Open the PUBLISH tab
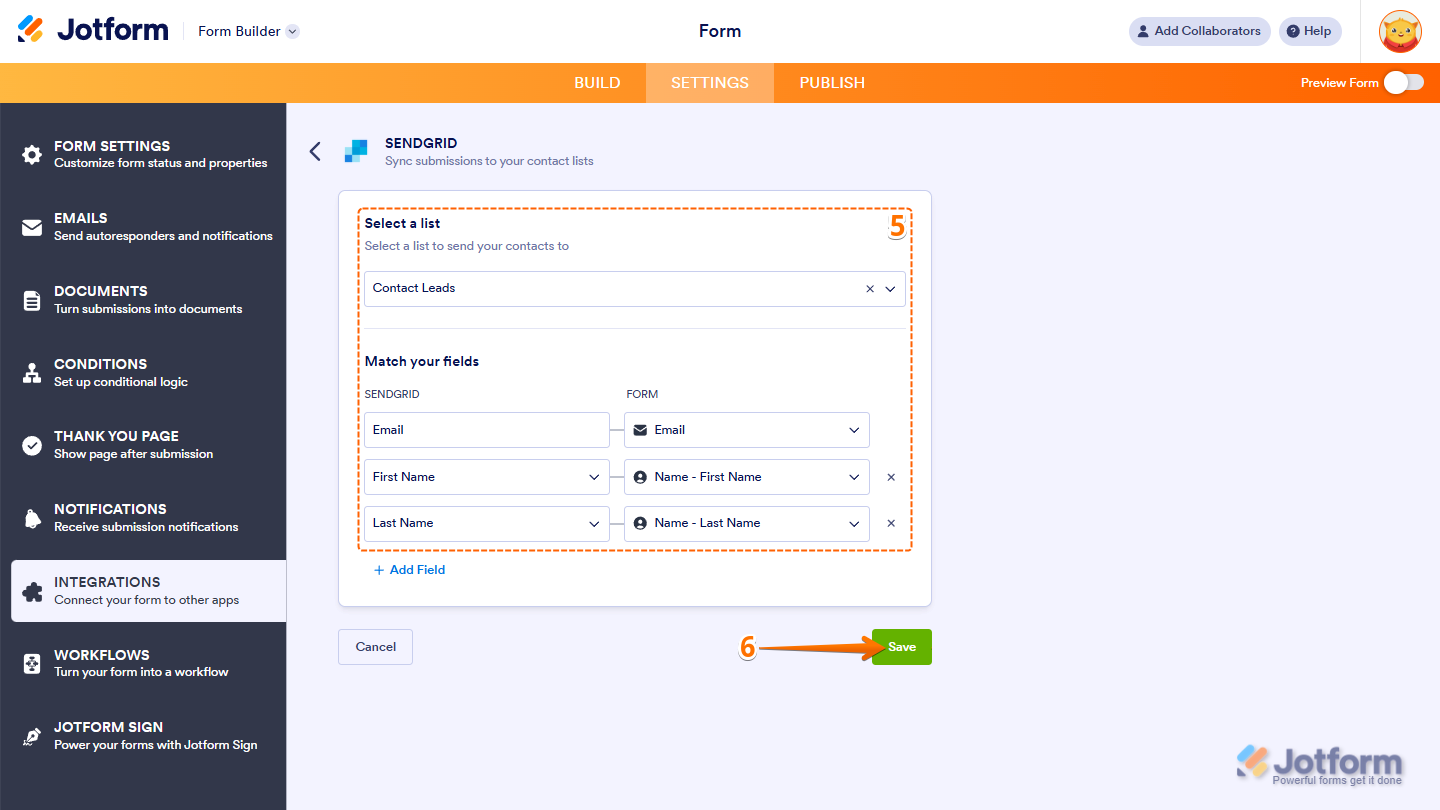 tap(831, 82)
